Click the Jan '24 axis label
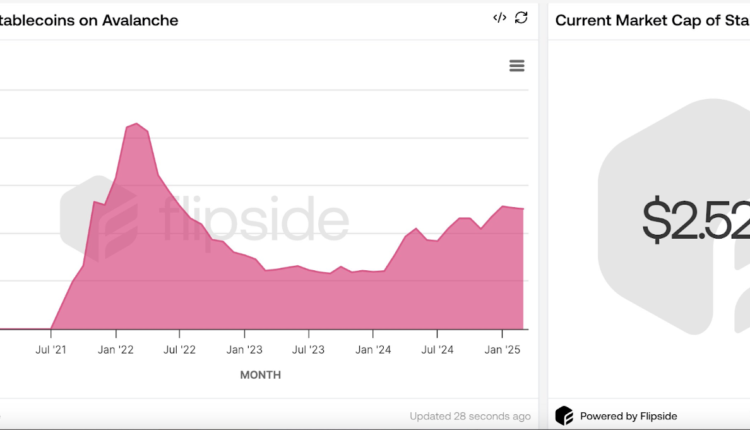Image resolution: width=750 pixels, height=430 pixels. [x=372, y=350]
